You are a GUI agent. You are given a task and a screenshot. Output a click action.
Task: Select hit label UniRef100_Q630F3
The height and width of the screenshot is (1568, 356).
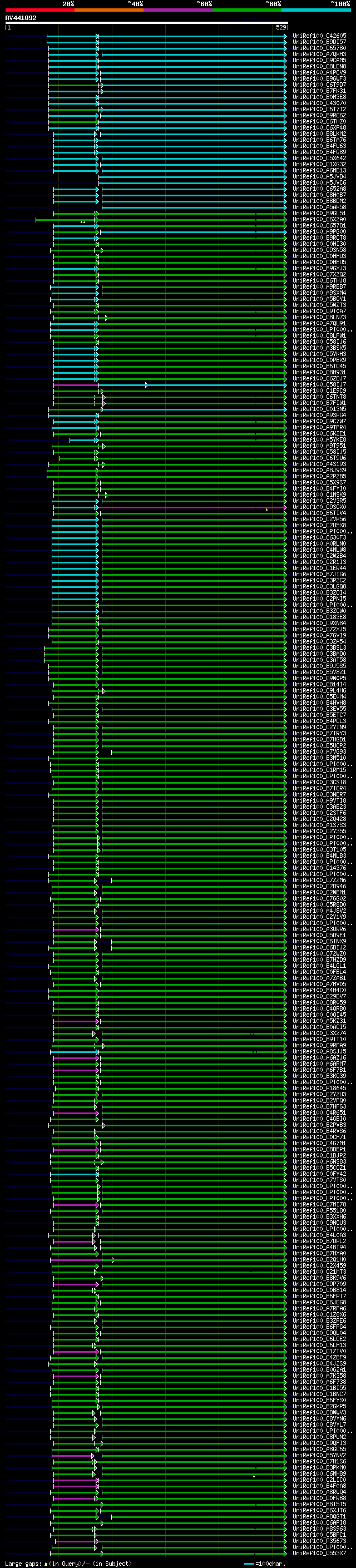319,537
